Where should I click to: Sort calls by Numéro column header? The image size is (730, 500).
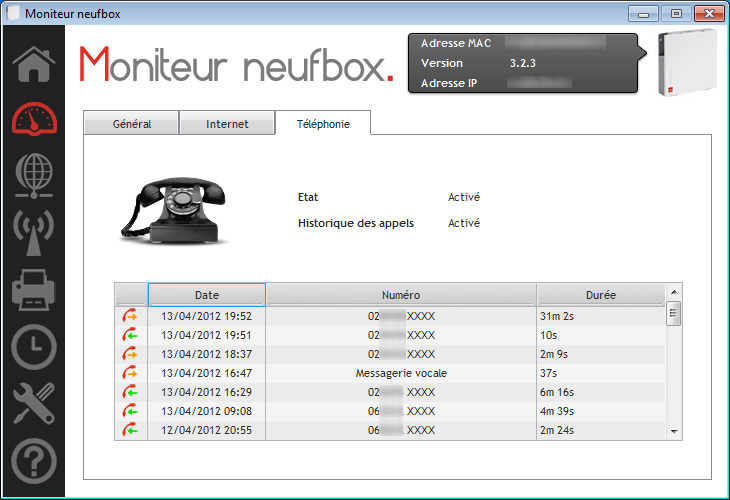click(x=401, y=295)
